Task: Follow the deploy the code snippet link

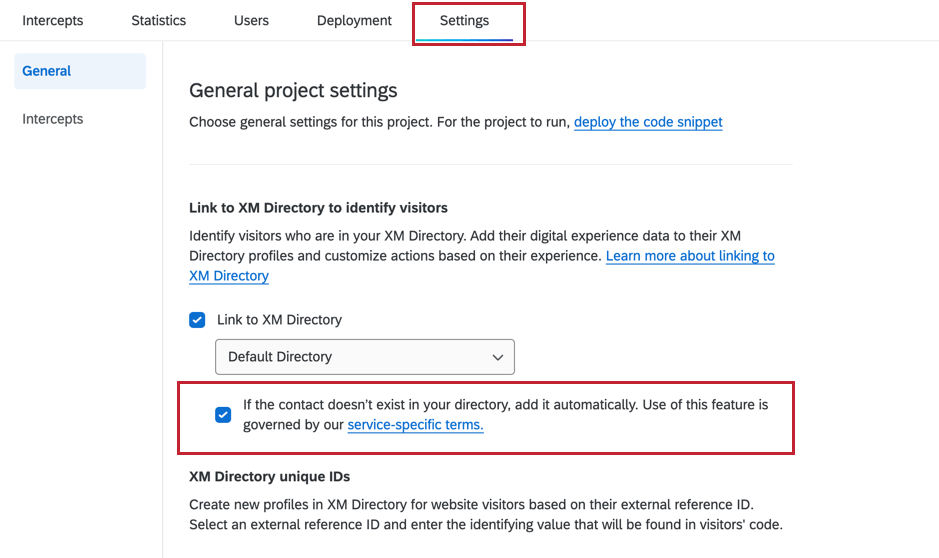Action: pos(648,122)
